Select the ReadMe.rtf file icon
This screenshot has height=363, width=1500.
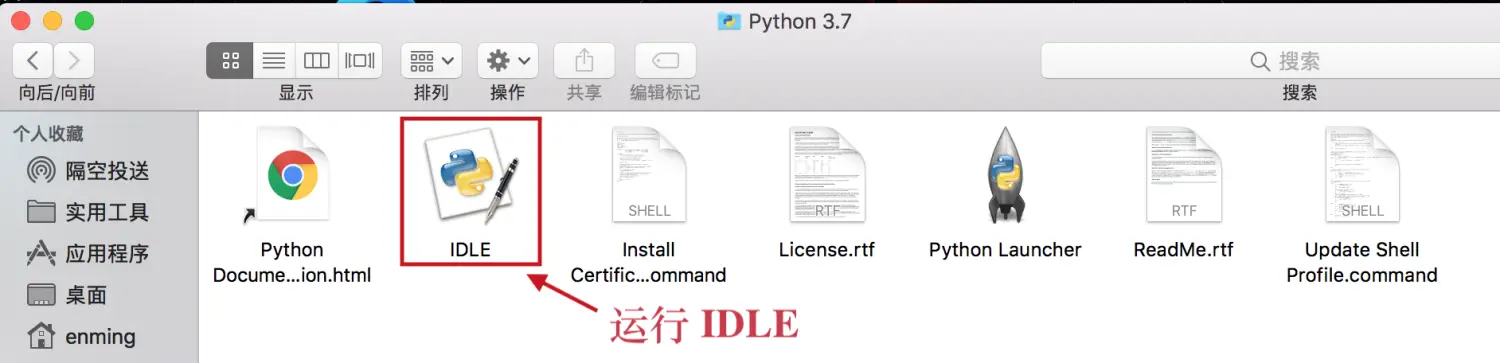1183,176
